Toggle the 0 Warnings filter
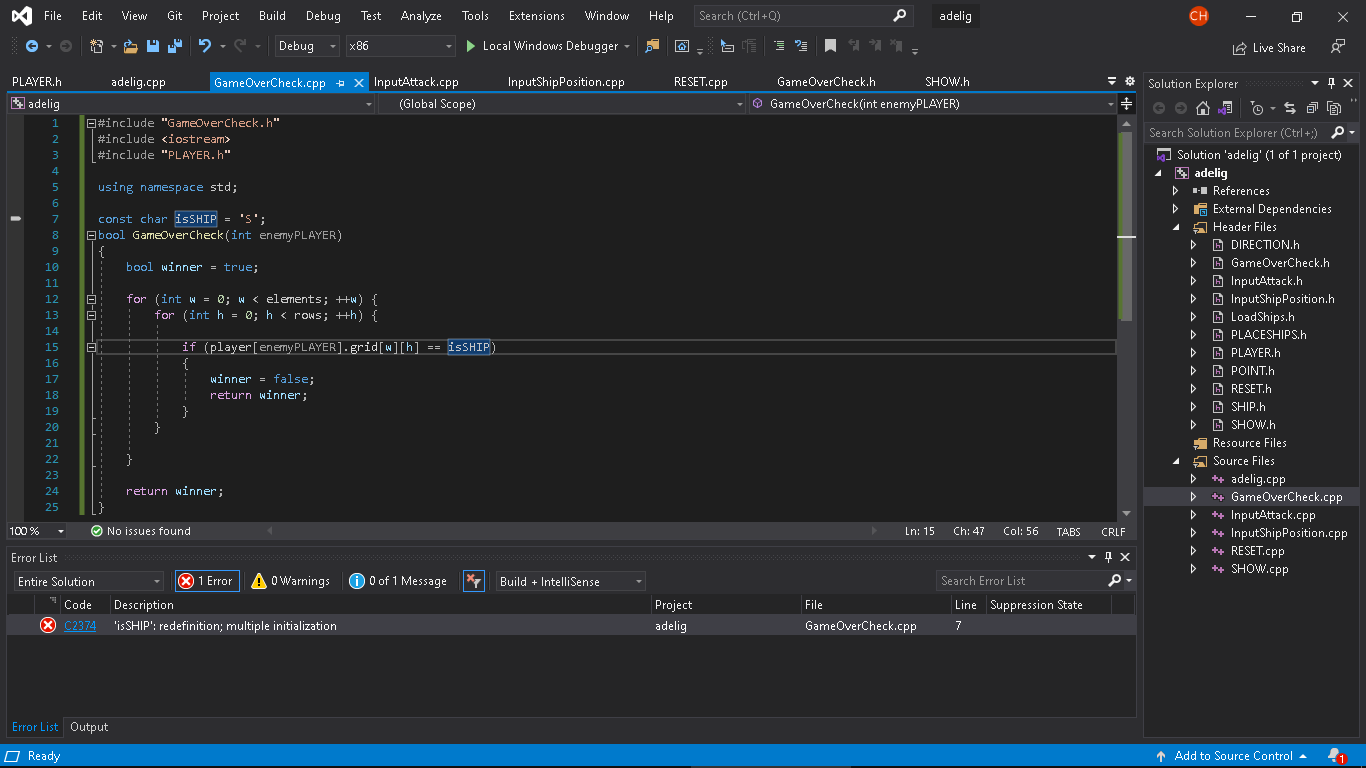 click(290, 581)
